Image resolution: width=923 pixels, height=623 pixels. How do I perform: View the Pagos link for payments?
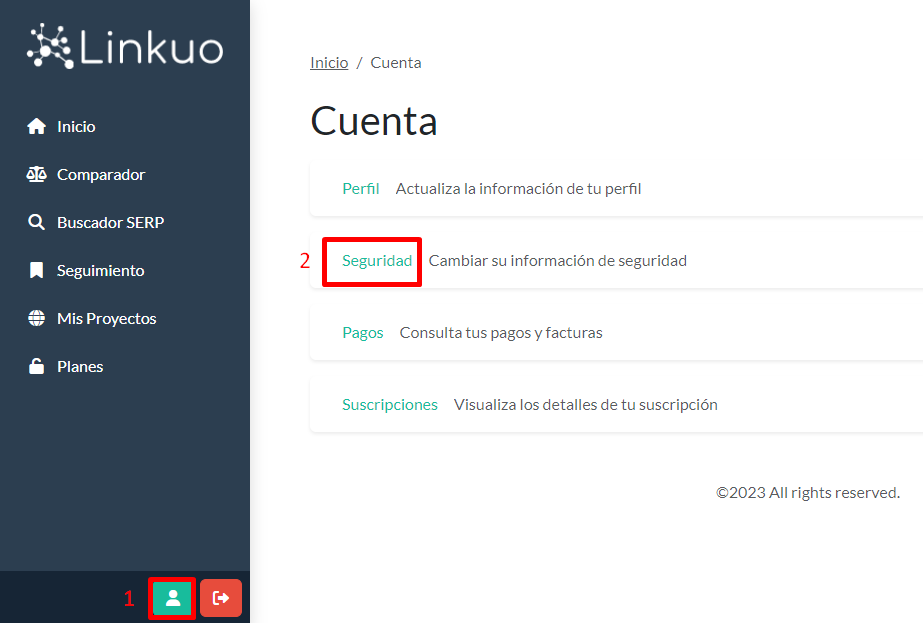click(x=362, y=332)
